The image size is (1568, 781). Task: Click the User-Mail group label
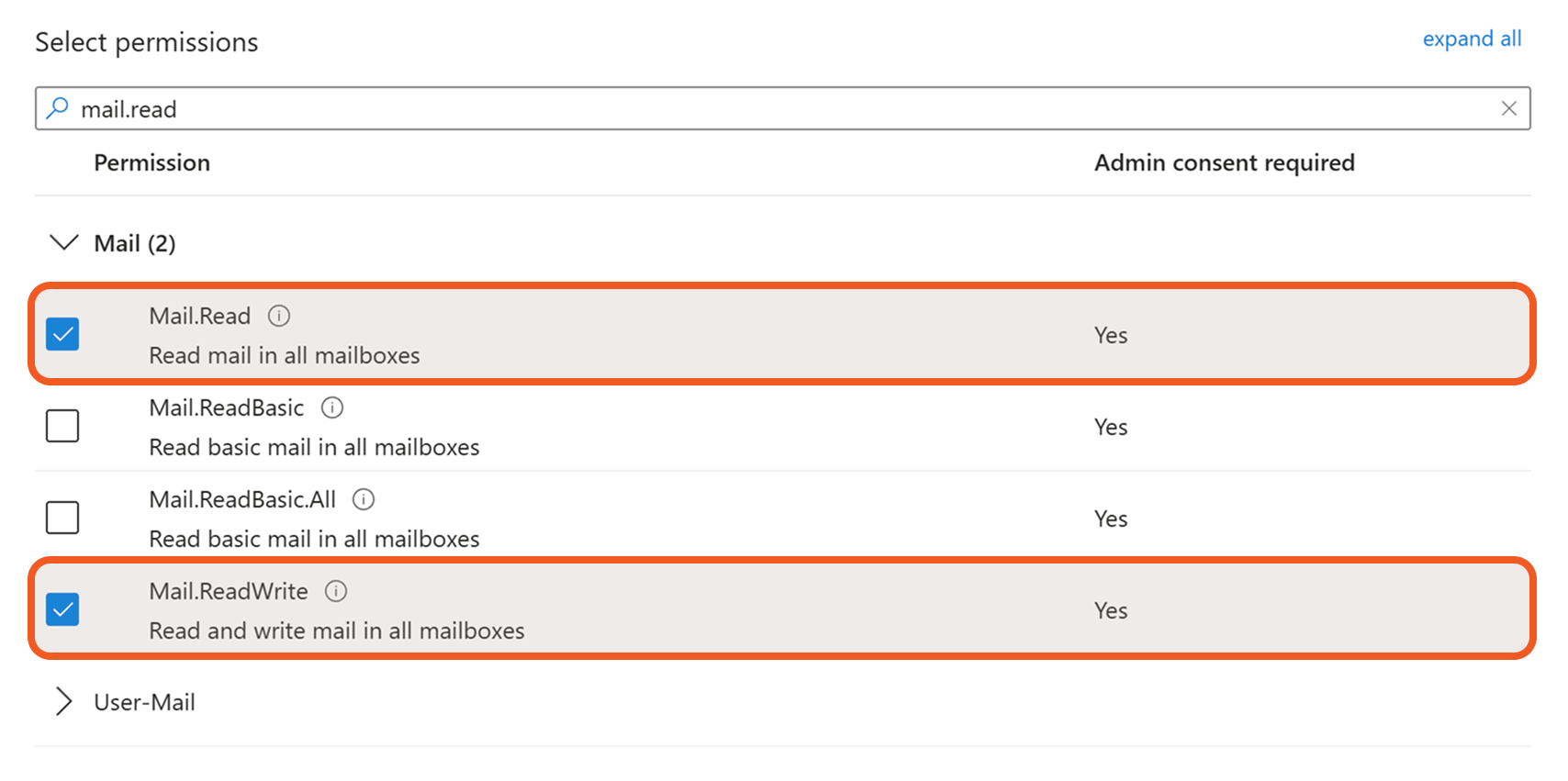(x=145, y=703)
